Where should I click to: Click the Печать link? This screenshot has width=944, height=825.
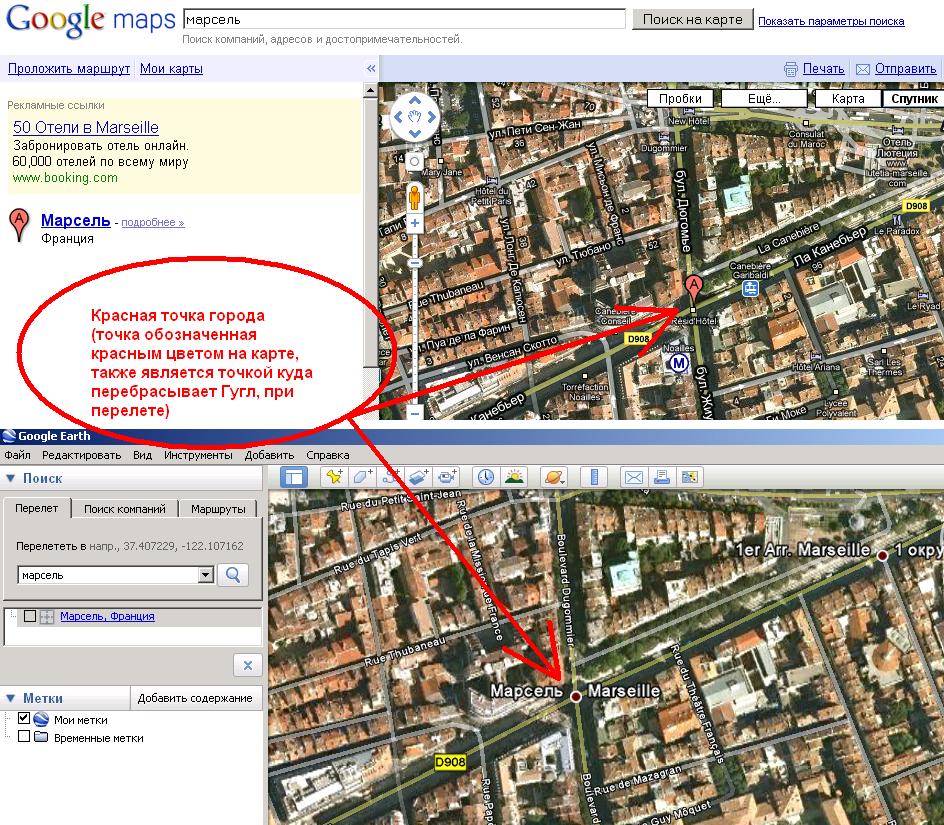point(823,69)
